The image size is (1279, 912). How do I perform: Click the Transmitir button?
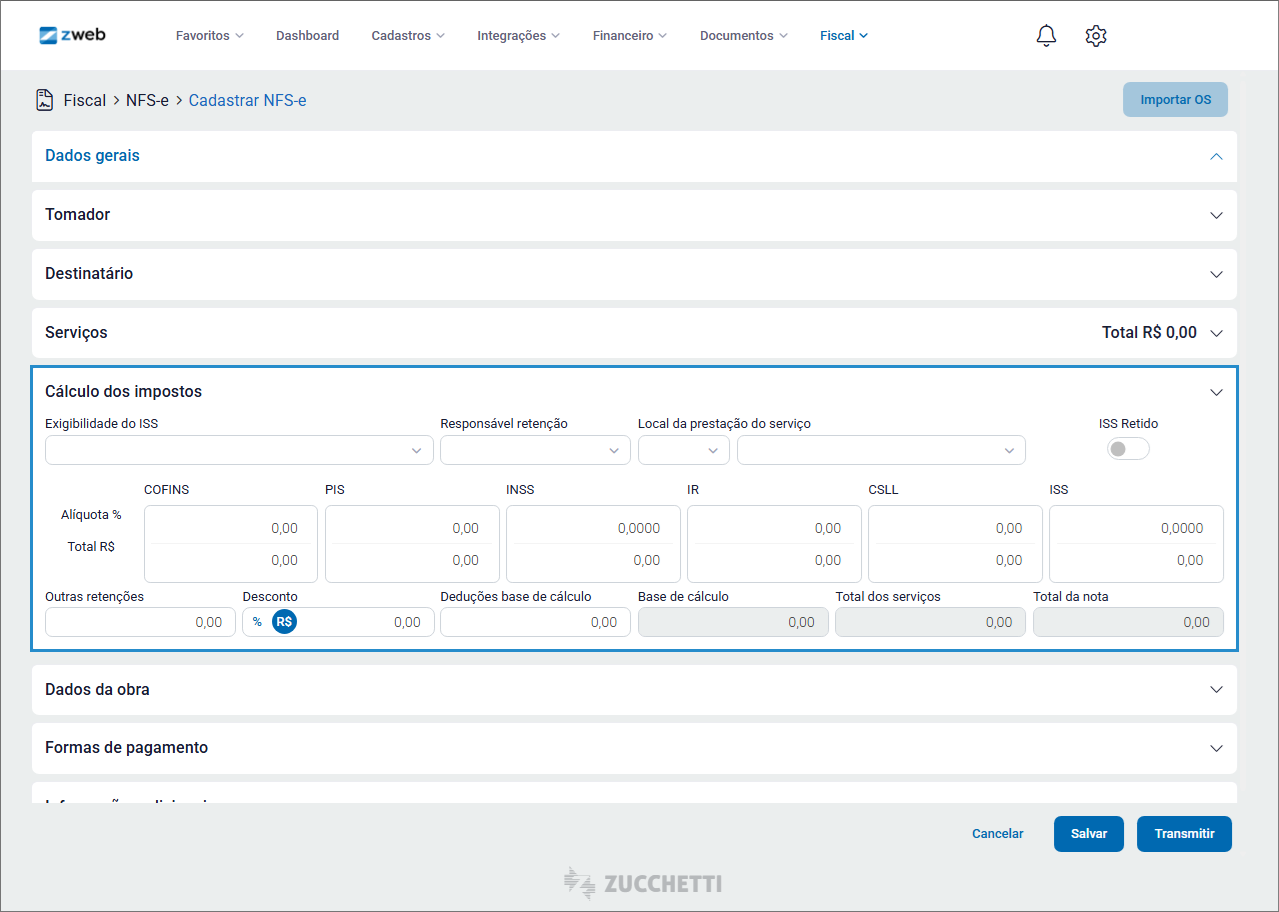tap(1184, 834)
